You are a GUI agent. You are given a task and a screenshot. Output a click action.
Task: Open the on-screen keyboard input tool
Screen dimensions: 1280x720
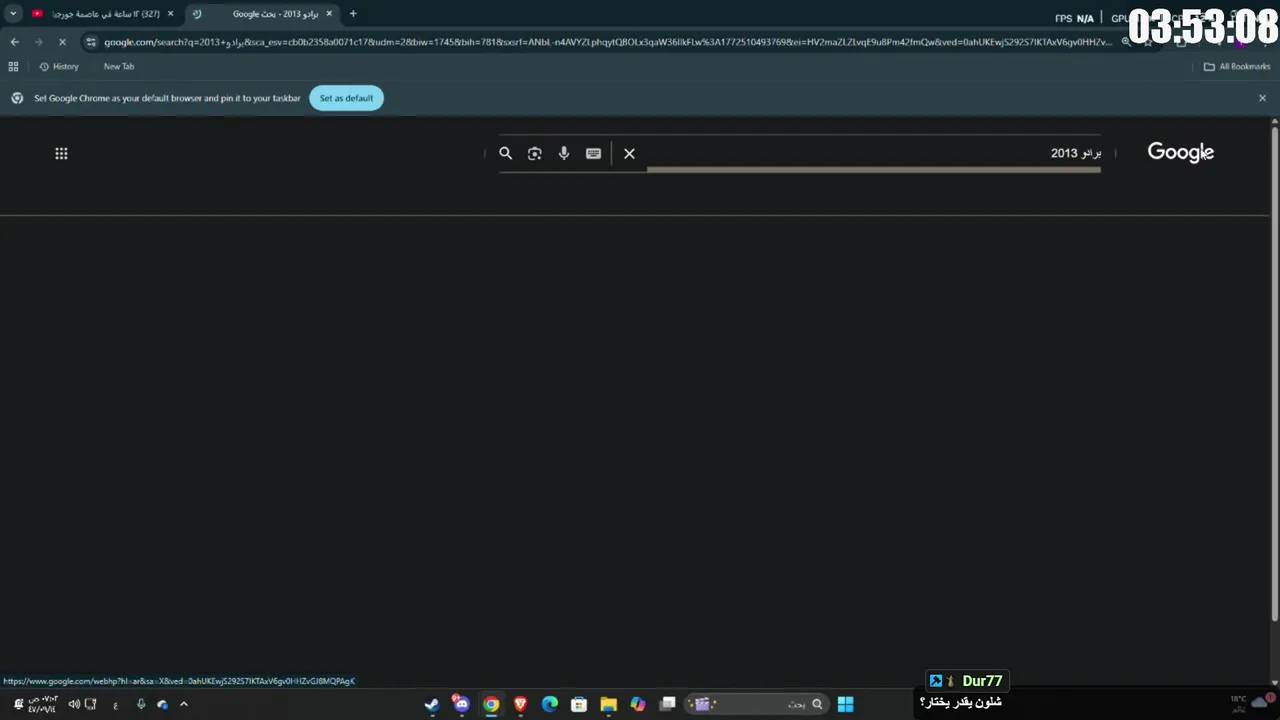[593, 153]
